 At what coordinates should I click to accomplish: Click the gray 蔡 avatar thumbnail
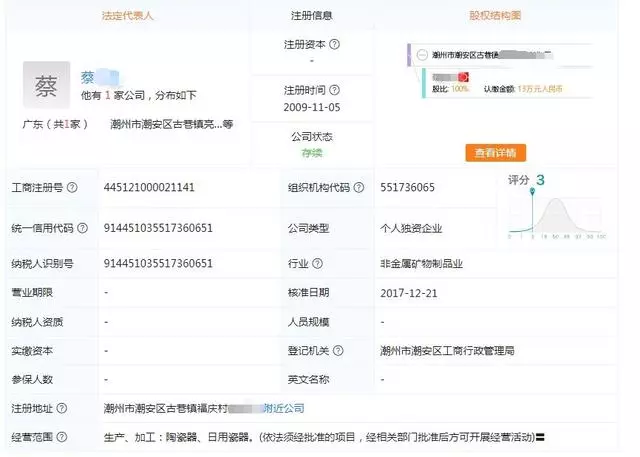(x=46, y=85)
